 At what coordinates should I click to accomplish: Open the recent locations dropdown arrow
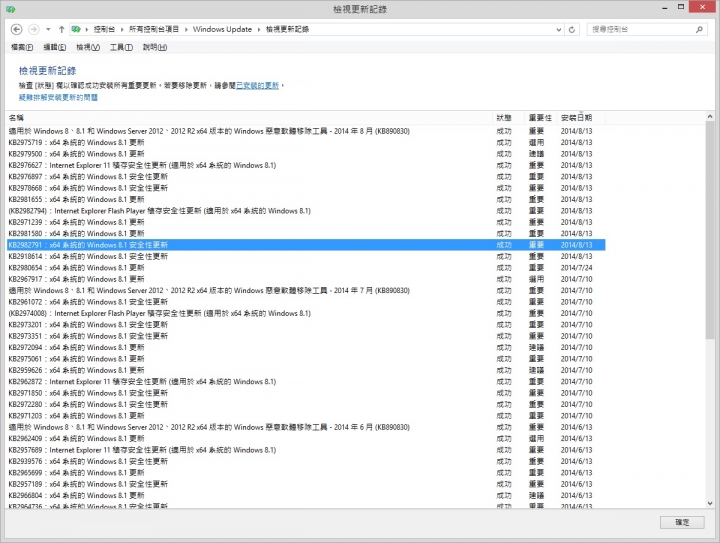[x=48, y=29]
